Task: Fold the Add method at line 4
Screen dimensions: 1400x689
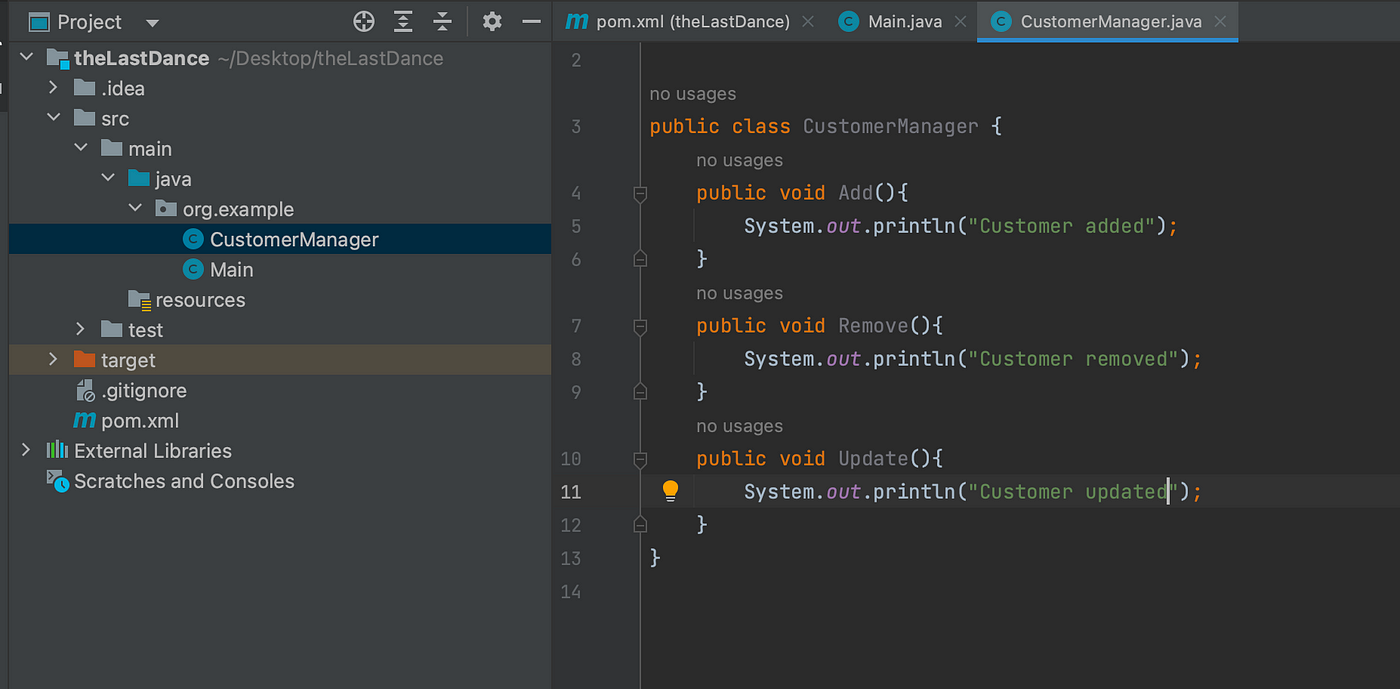Action: pyautogui.click(x=640, y=193)
